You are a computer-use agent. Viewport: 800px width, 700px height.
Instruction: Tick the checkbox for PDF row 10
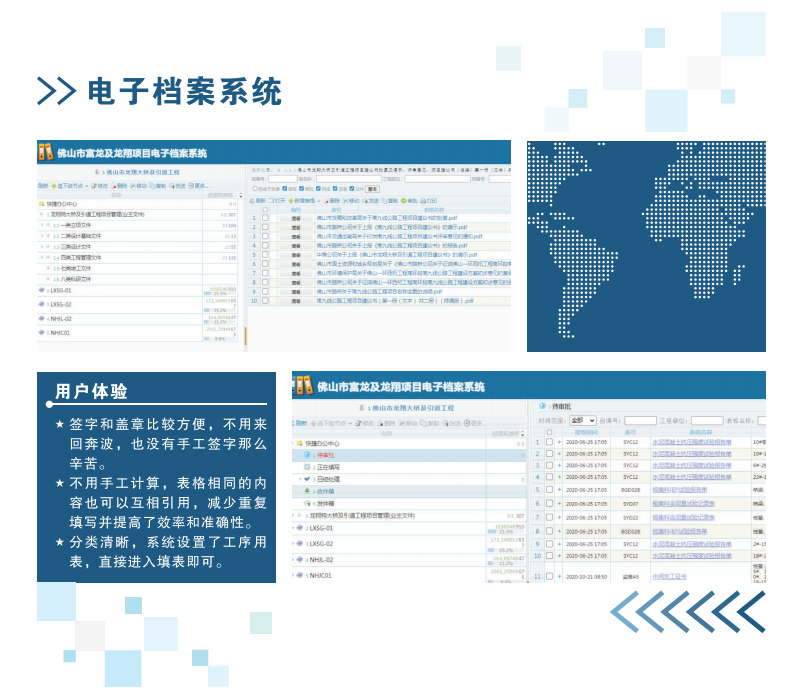click(265, 300)
